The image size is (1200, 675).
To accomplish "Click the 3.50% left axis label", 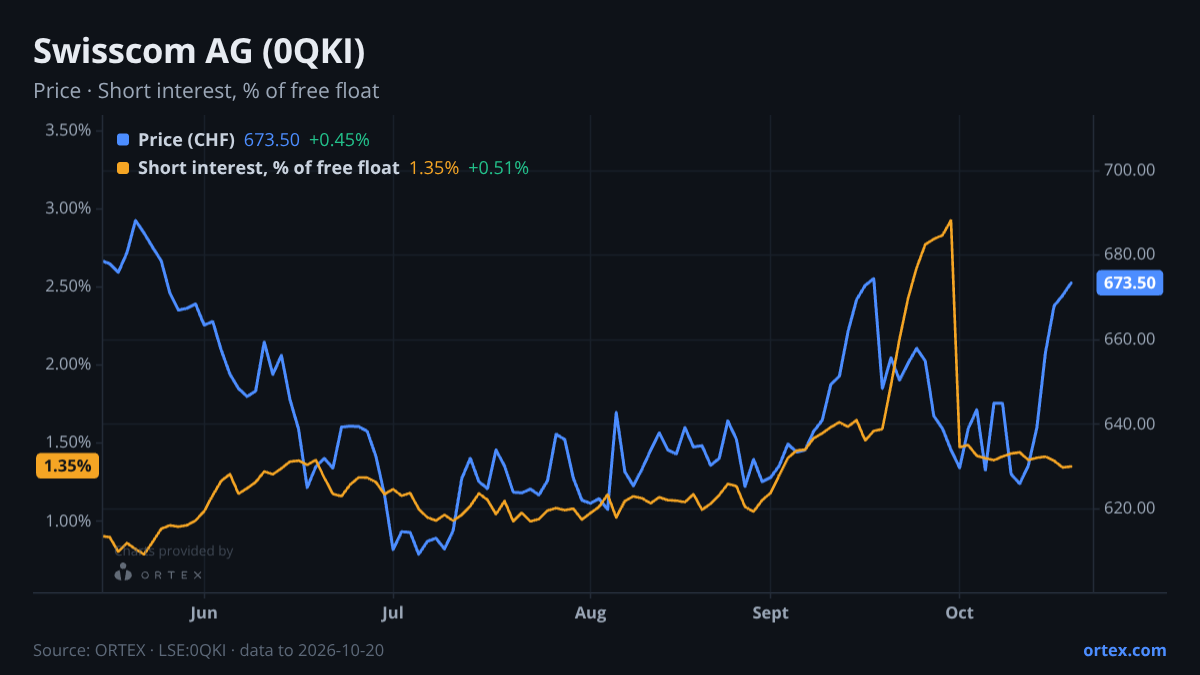I will tap(68, 130).
